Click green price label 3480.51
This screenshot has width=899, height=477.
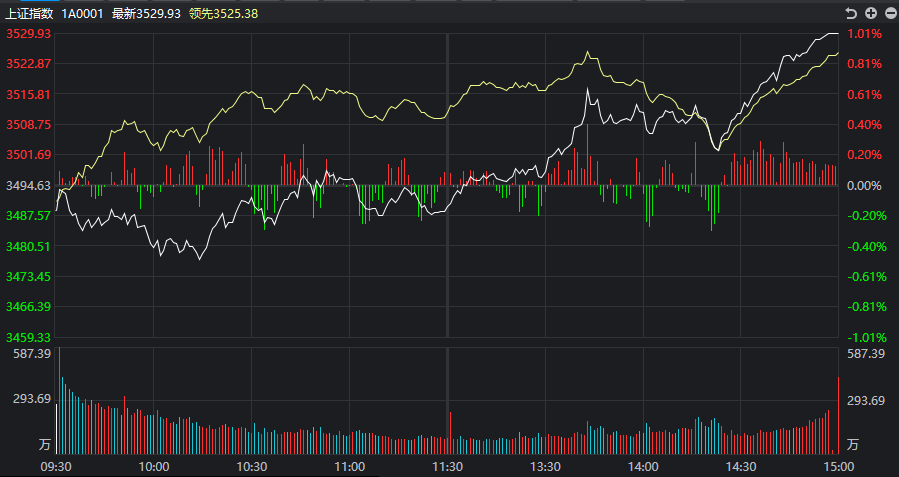[x=29, y=246]
